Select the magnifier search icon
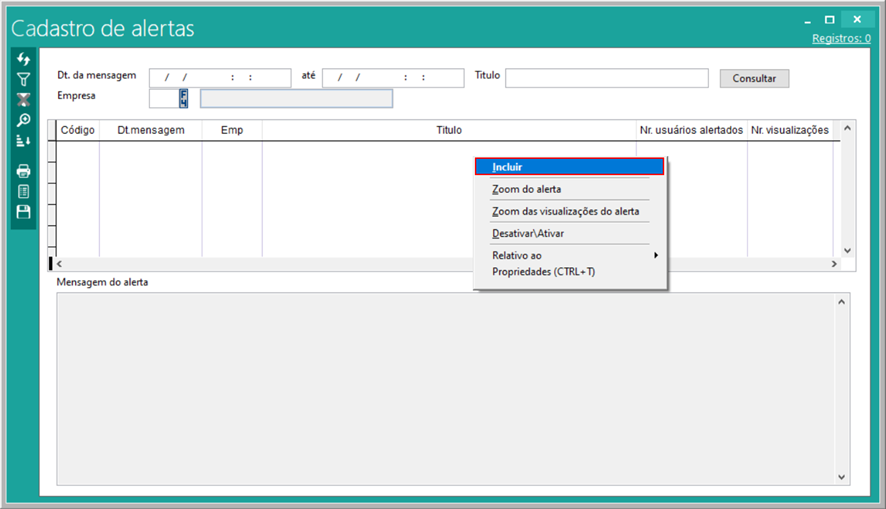 pos(24,120)
